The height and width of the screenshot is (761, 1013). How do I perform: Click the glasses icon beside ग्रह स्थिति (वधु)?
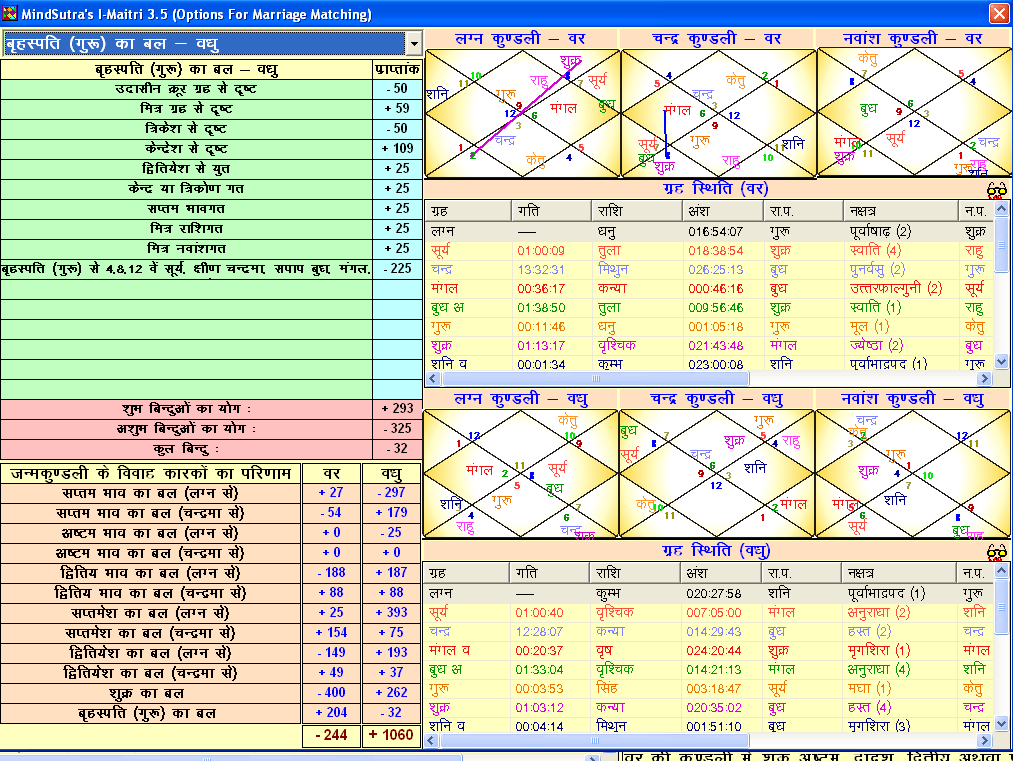pos(997,551)
